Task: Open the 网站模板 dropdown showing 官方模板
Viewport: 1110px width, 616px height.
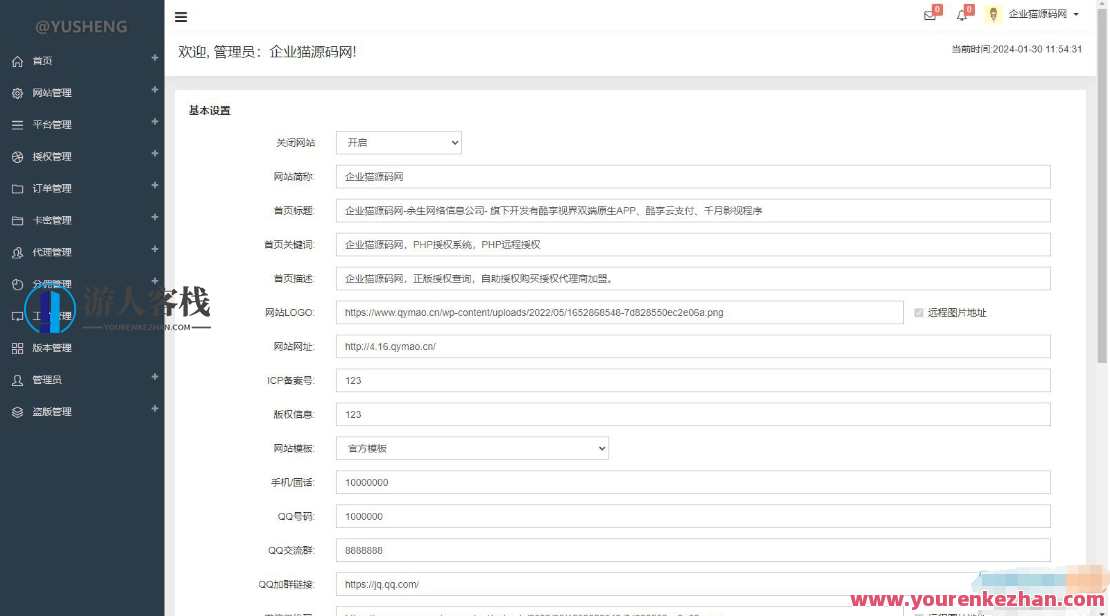Action: tap(472, 448)
